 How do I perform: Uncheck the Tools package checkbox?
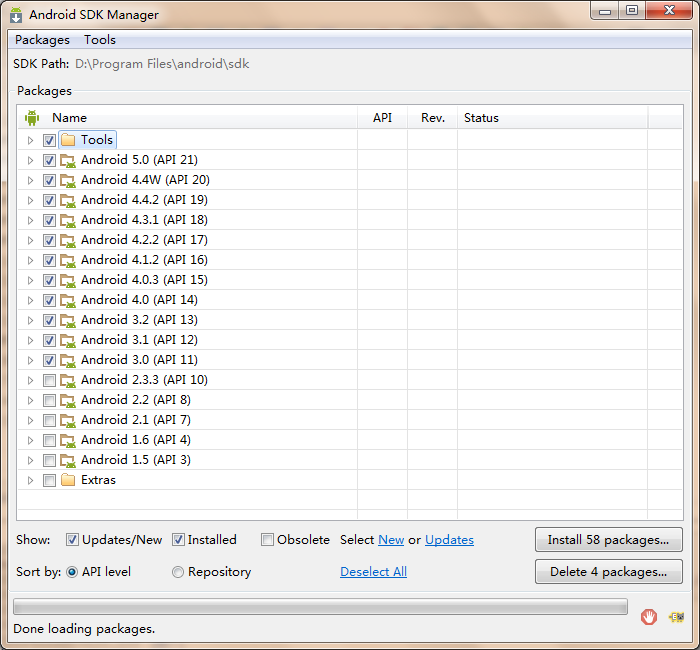tap(49, 141)
